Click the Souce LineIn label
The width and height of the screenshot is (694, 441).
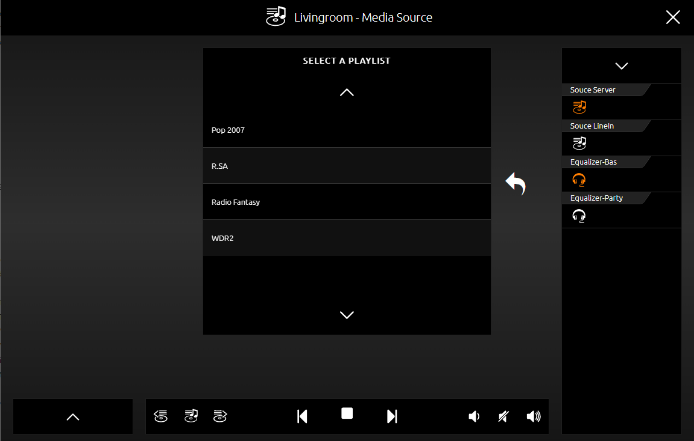click(x=592, y=126)
